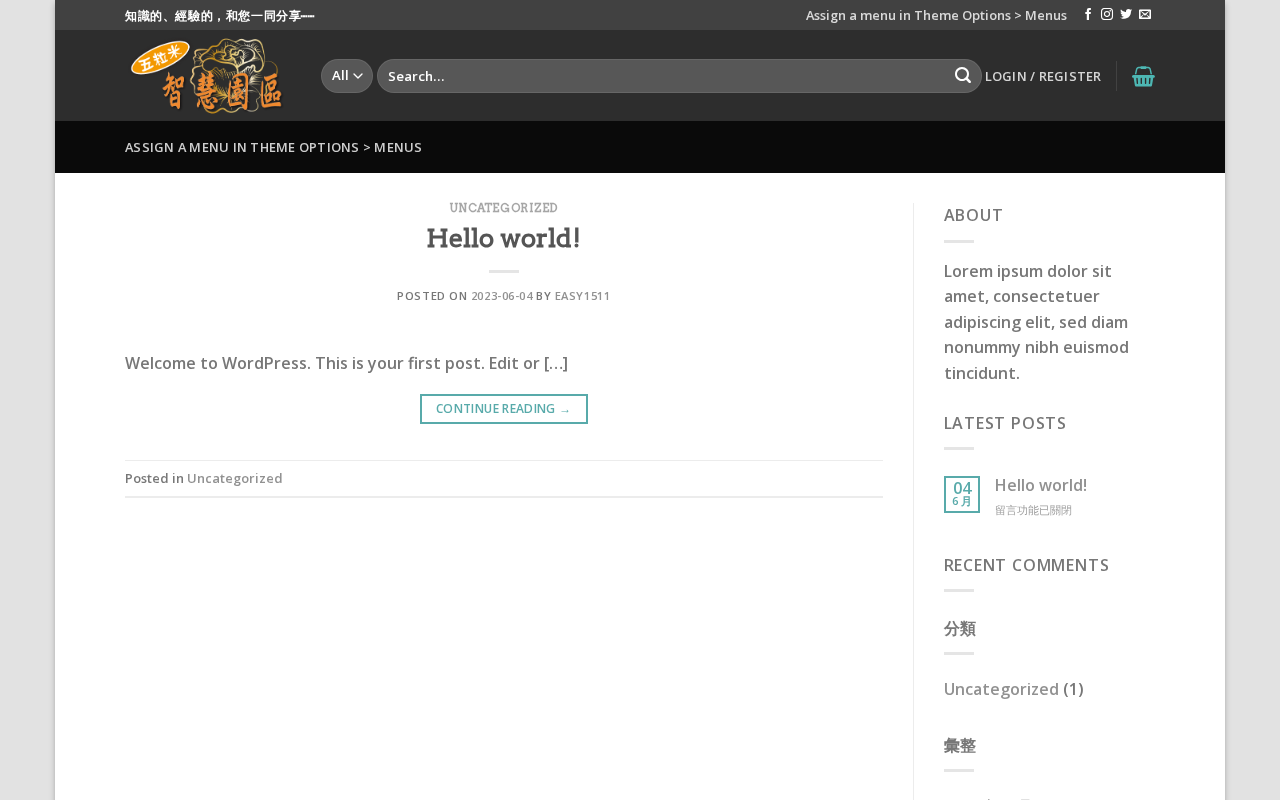The height and width of the screenshot is (800, 1280).
Task: Open the Instagram social icon
Action: coord(1107,15)
